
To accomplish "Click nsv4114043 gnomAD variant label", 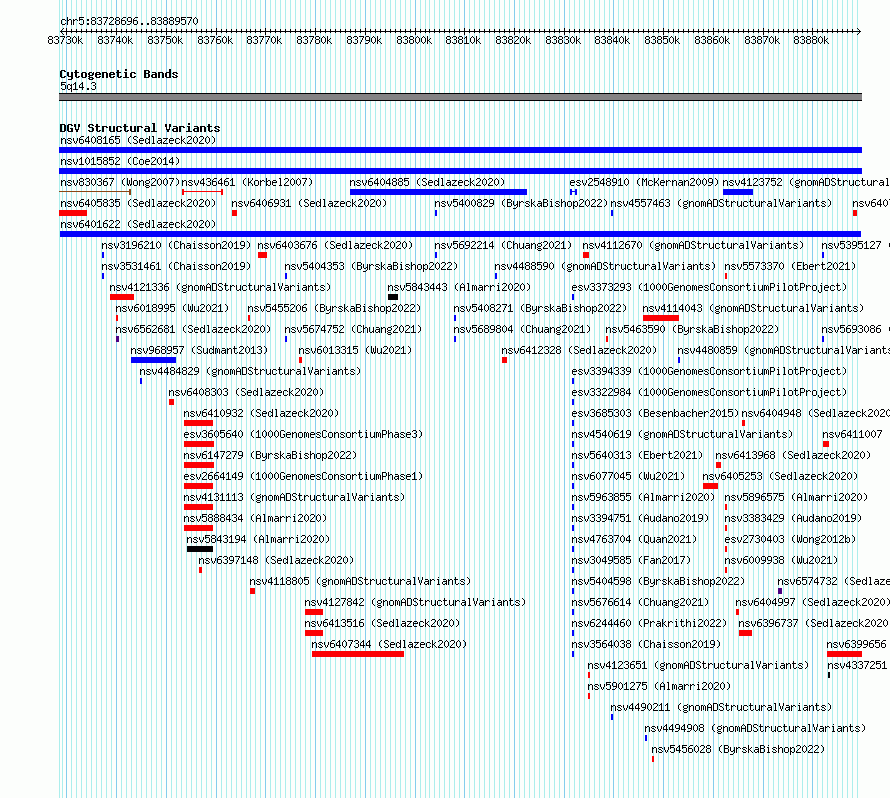I will (753, 308).
